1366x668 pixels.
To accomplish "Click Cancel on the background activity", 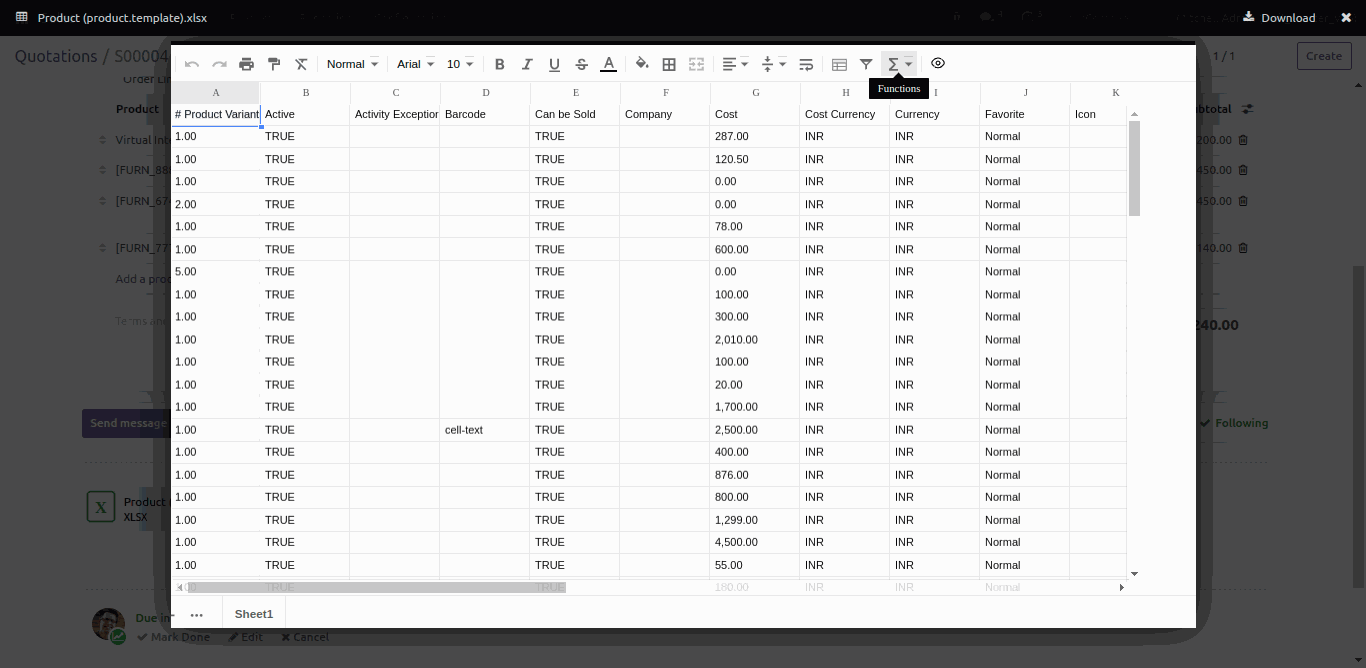I will click(x=305, y=637).
